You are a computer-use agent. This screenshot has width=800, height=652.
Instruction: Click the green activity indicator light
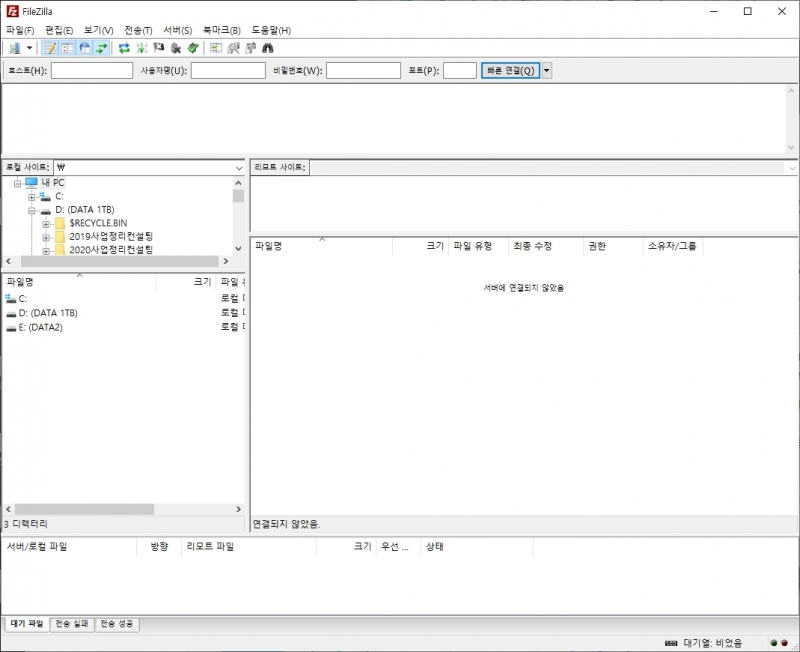773,643
